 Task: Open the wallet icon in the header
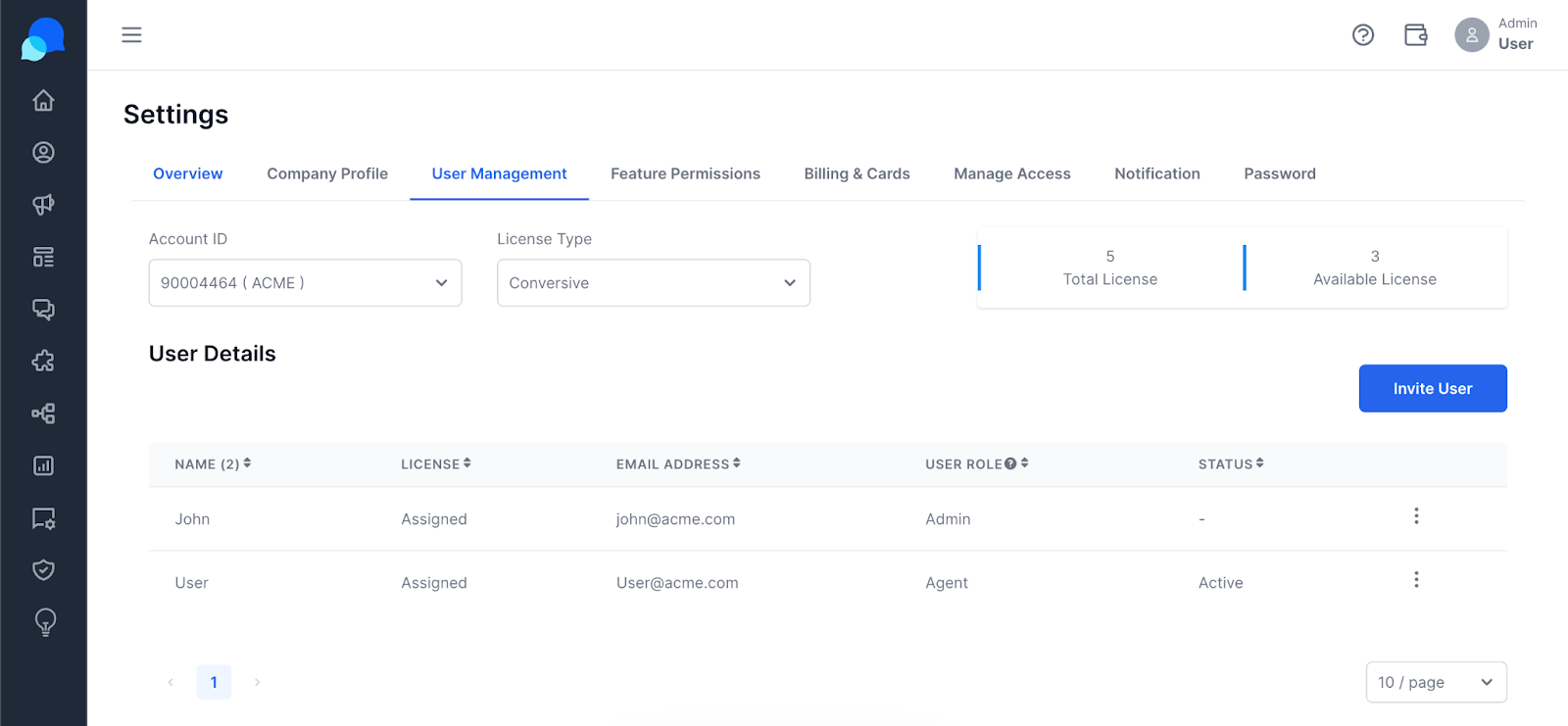(x=1416, y=35)
